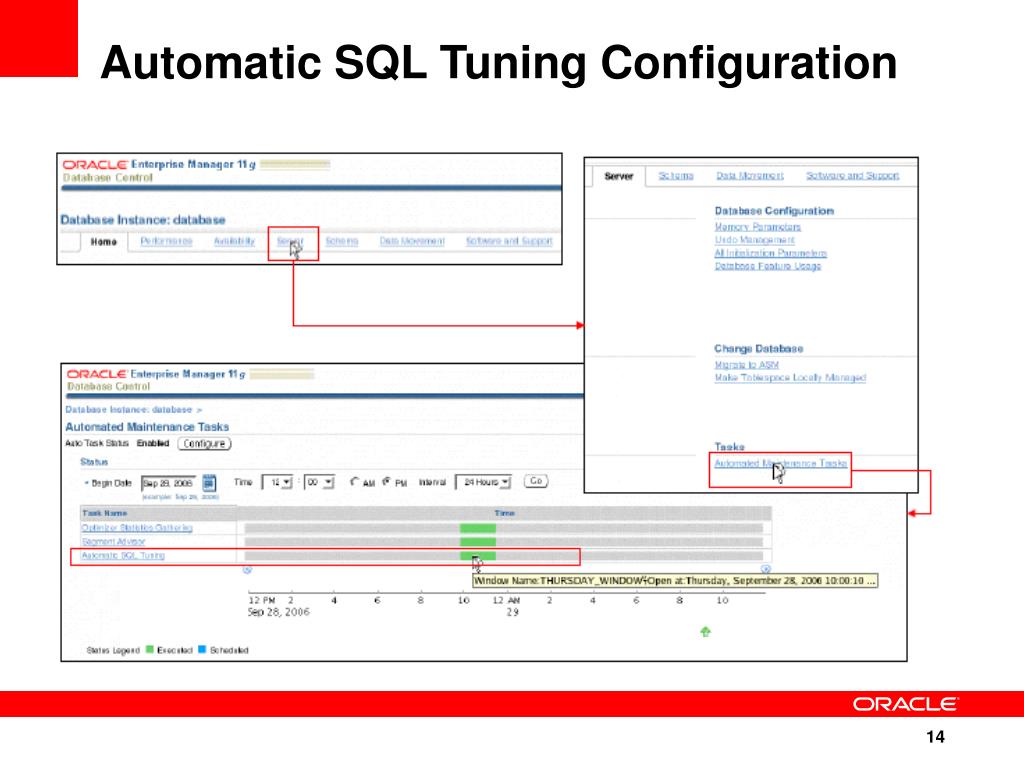Click the green Executed legend swatch
Screen dimensions: 1024x768
150,649
